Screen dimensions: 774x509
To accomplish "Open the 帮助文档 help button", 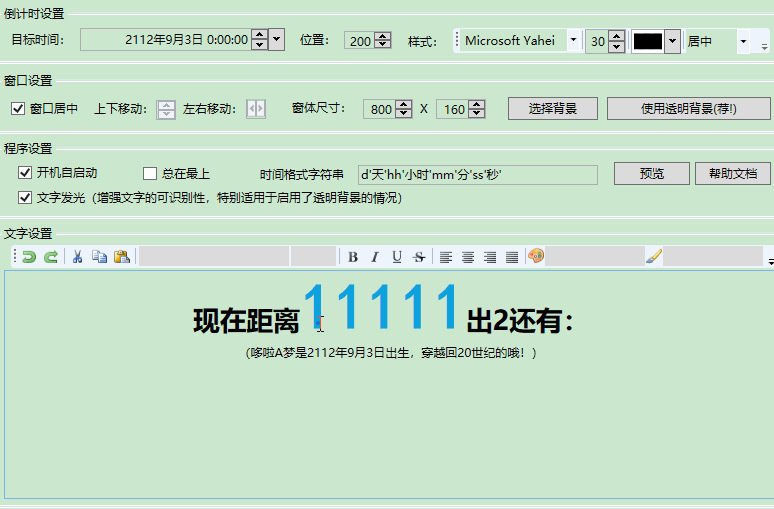I will click(x=733, y=173).
